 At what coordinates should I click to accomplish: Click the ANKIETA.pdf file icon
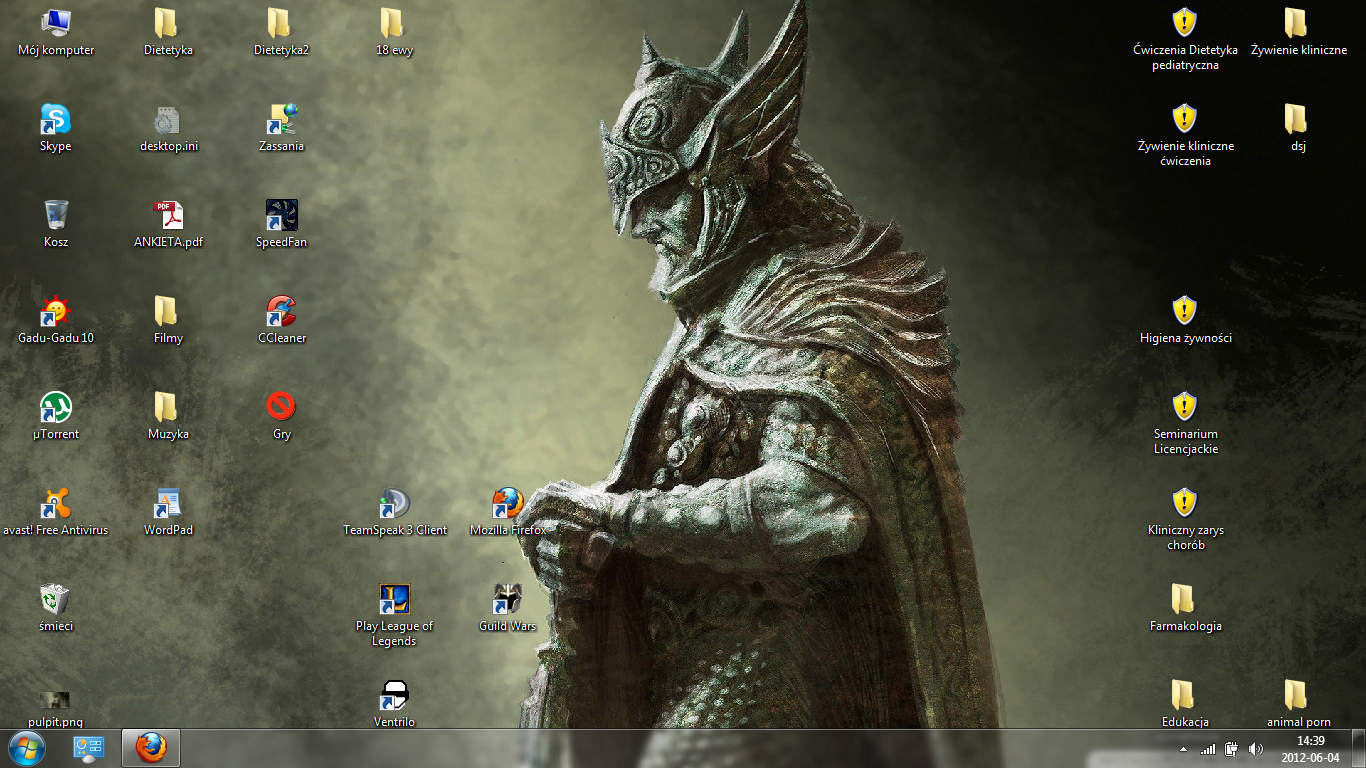point(168,216)
